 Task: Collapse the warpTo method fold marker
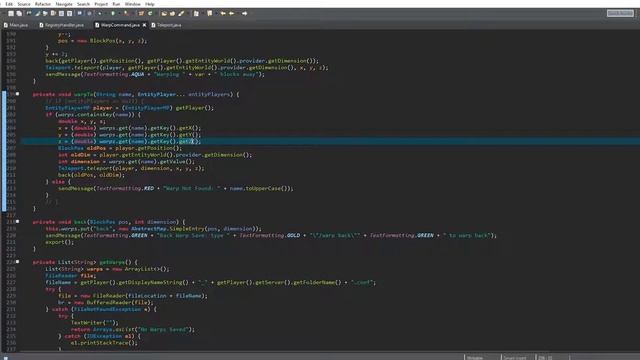pyautogui.click(x=18, y=94)
